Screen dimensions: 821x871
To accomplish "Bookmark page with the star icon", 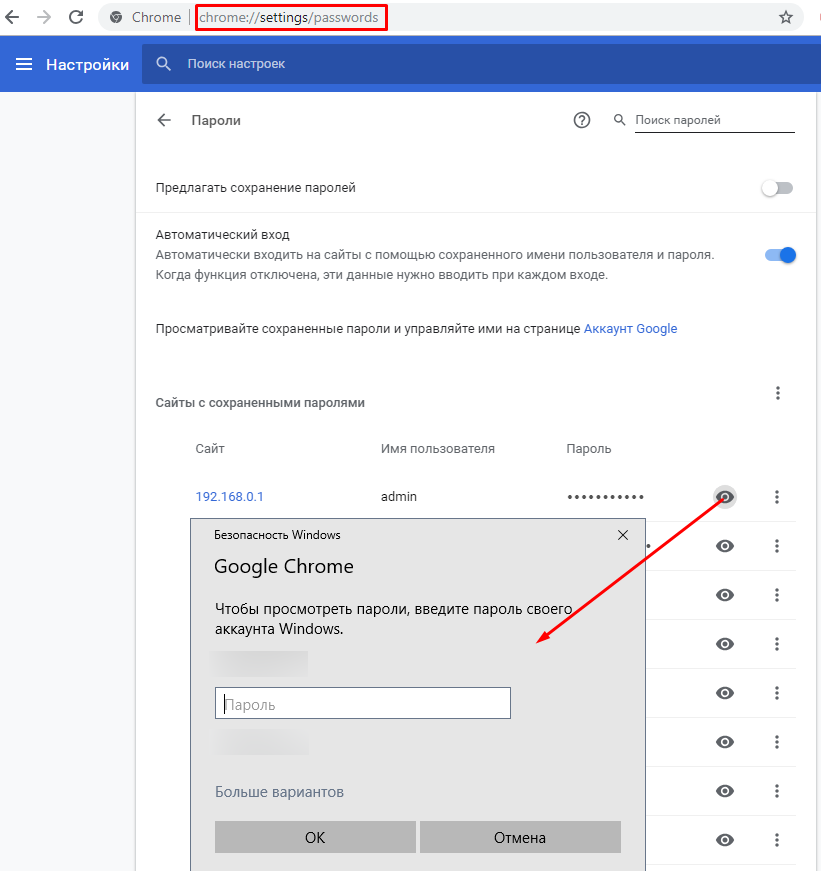I will point(786,17).
